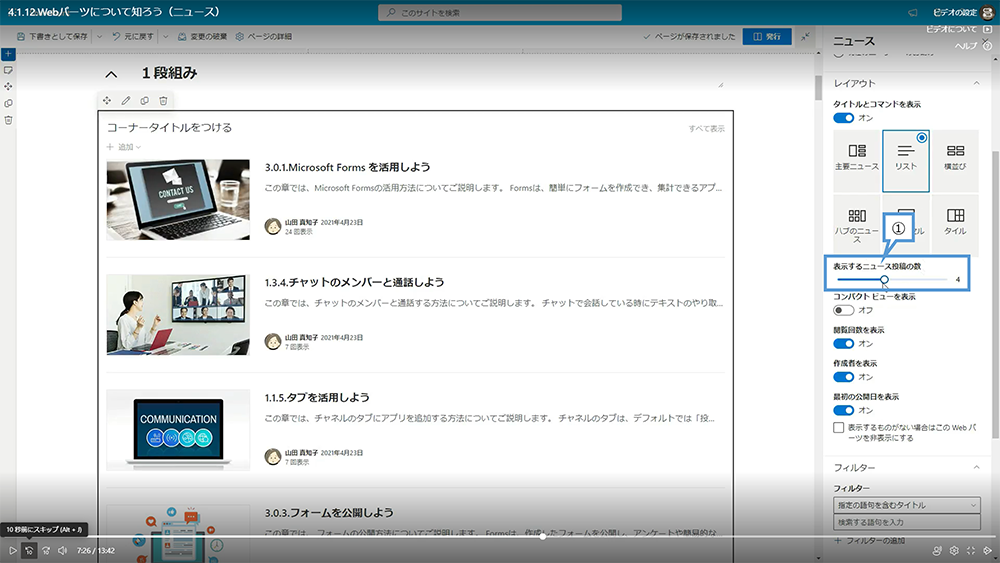Click the delete section icon in left rail
Viewport: 1000px width, 563px height.
(8, 120)
